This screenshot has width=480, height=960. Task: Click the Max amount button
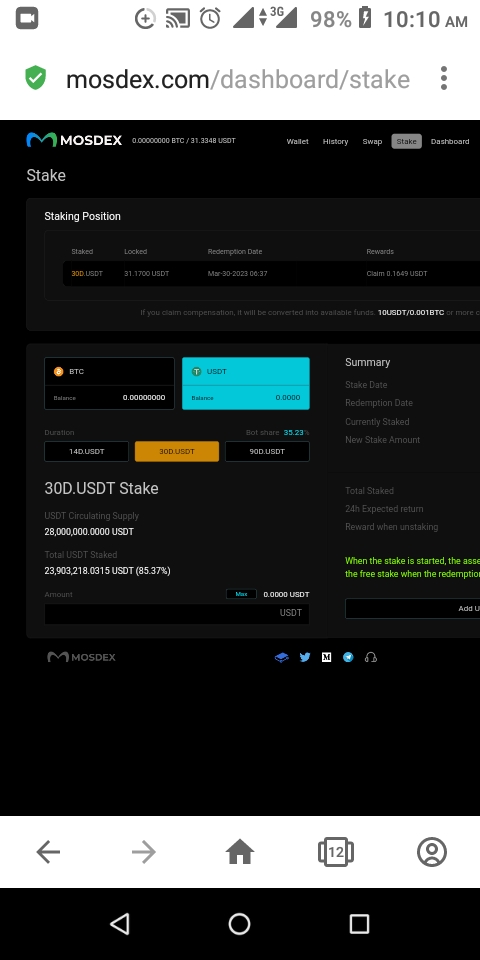pos(241,594)
